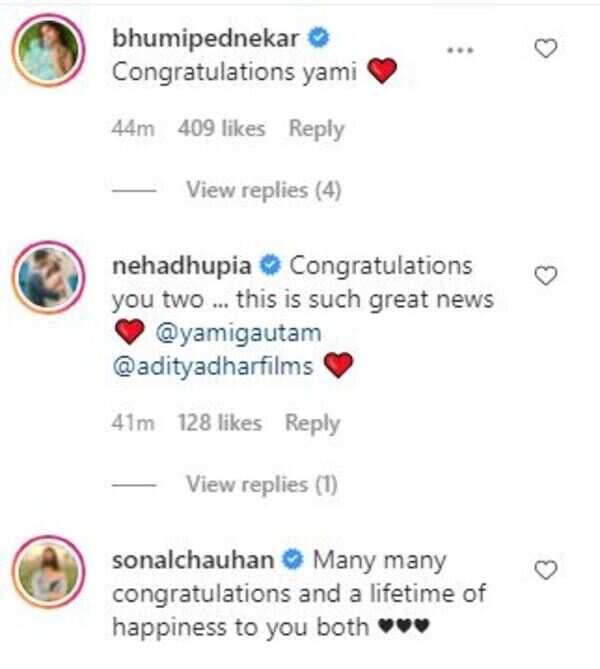Like nehadhupia's comment with the heart
This screenshot has width=600, height=669.
coord(545,275)
